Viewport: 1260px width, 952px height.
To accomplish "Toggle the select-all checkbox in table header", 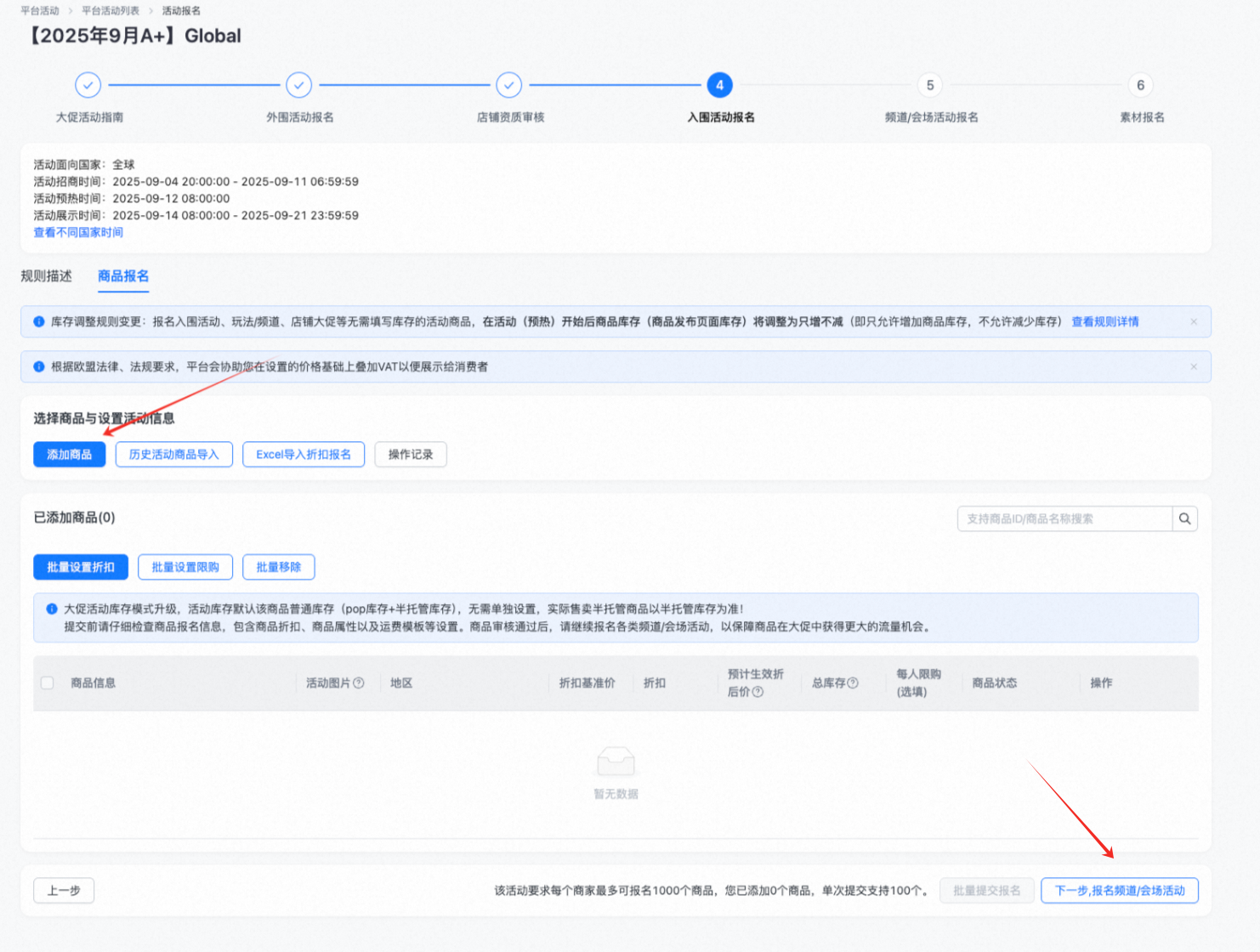I will click(x=48, y=683).
